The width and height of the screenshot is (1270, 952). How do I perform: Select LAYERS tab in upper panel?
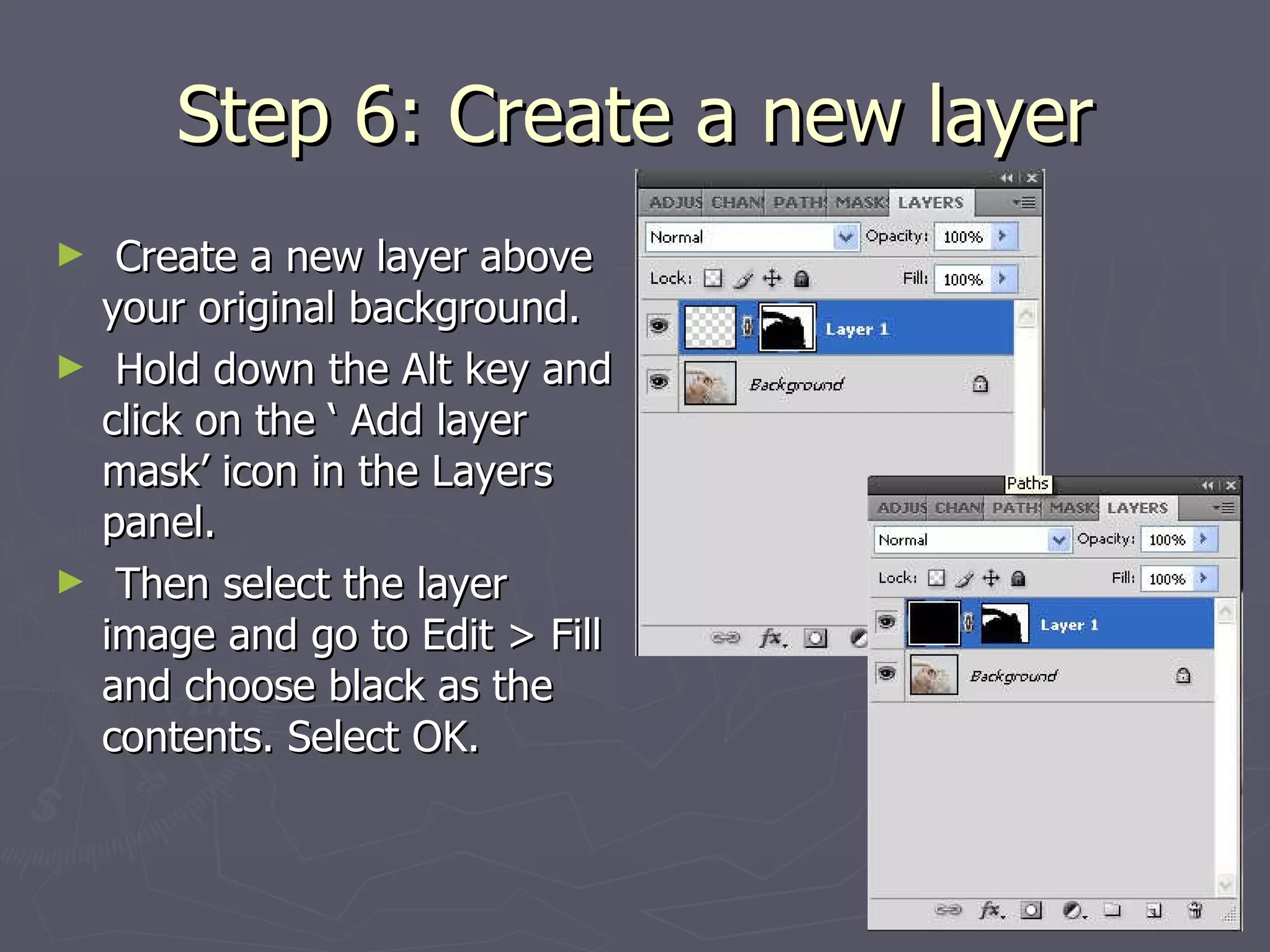(931, 203)
